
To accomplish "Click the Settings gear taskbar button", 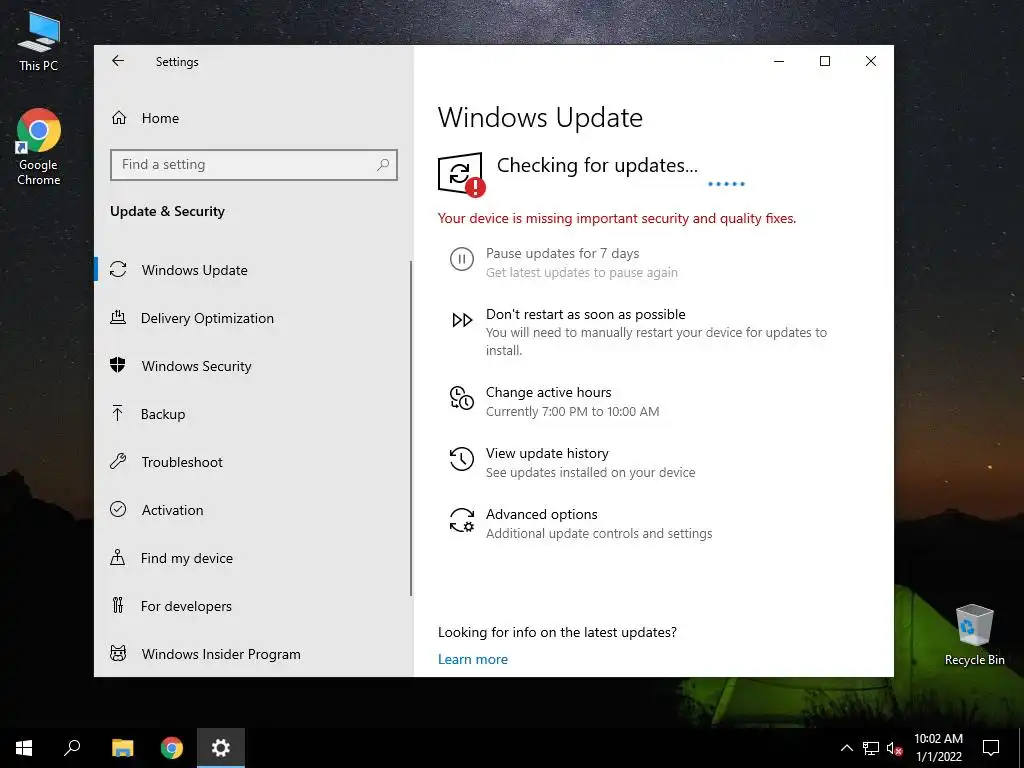I will click(x=221, y=748).
